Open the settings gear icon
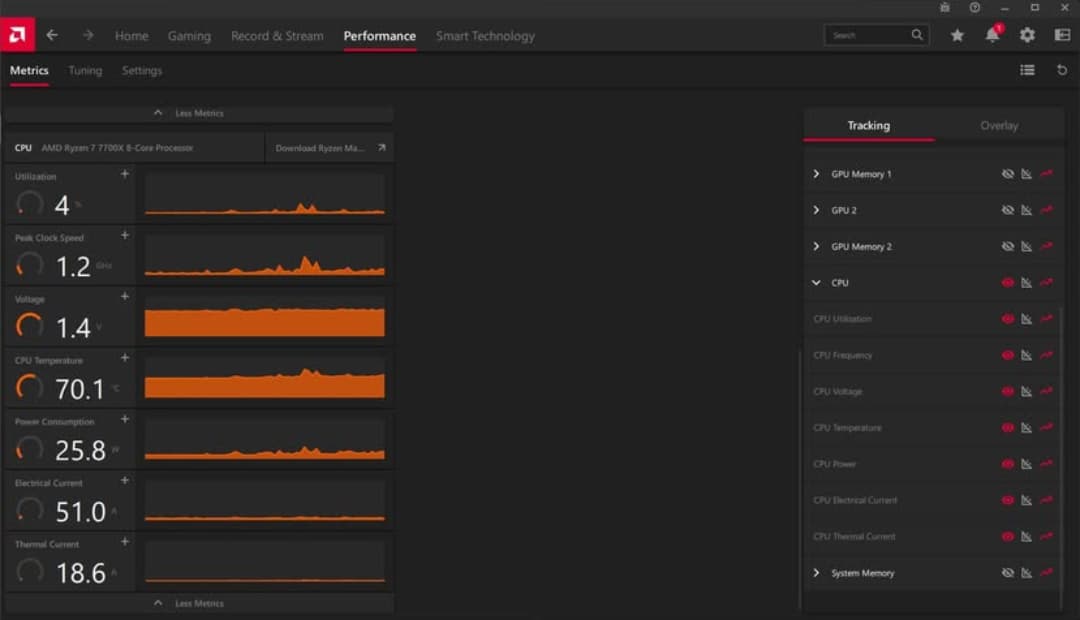This screenshot has height=620, width=1080. coord(1027,35)
